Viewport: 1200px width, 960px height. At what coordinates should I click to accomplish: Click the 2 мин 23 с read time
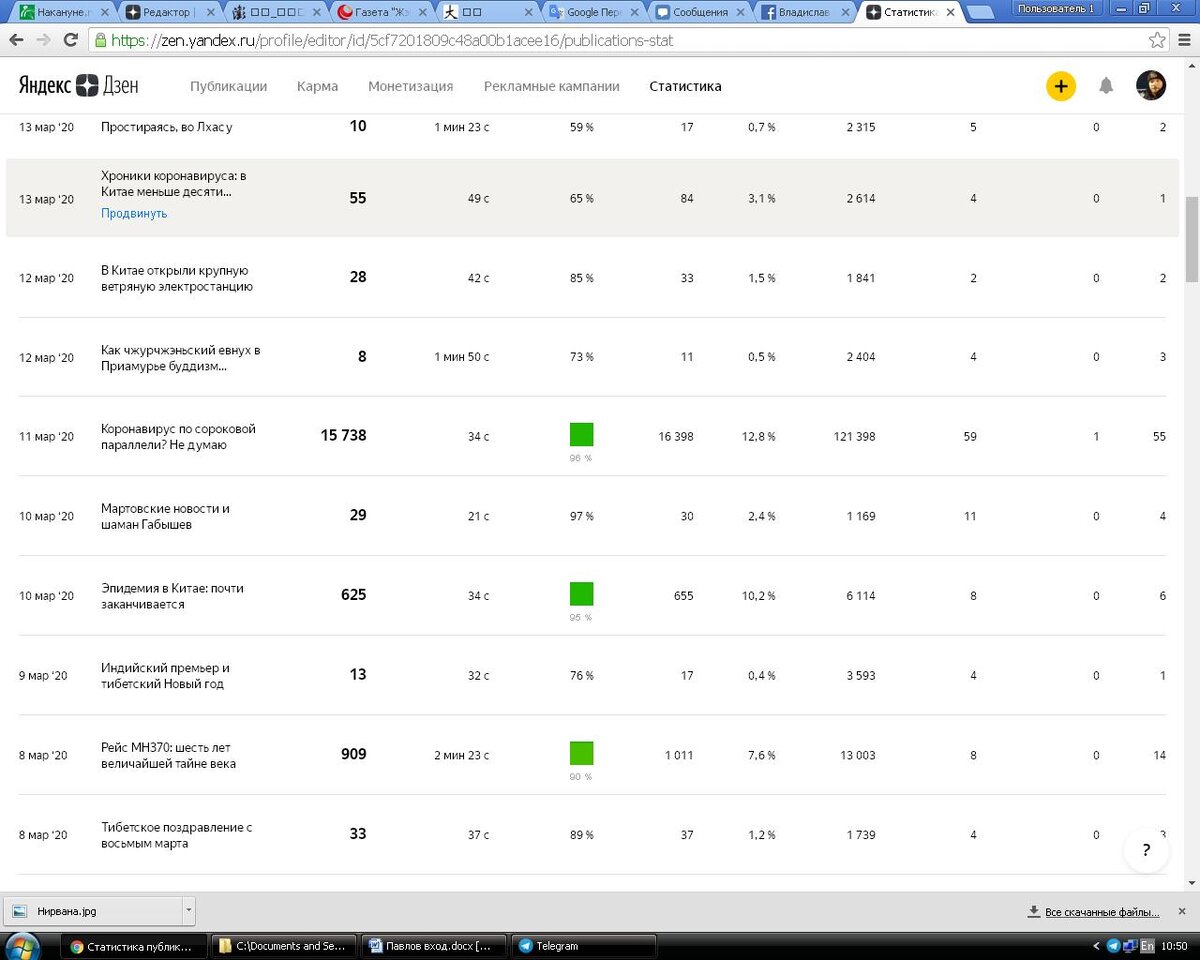[x=461, y=755]
